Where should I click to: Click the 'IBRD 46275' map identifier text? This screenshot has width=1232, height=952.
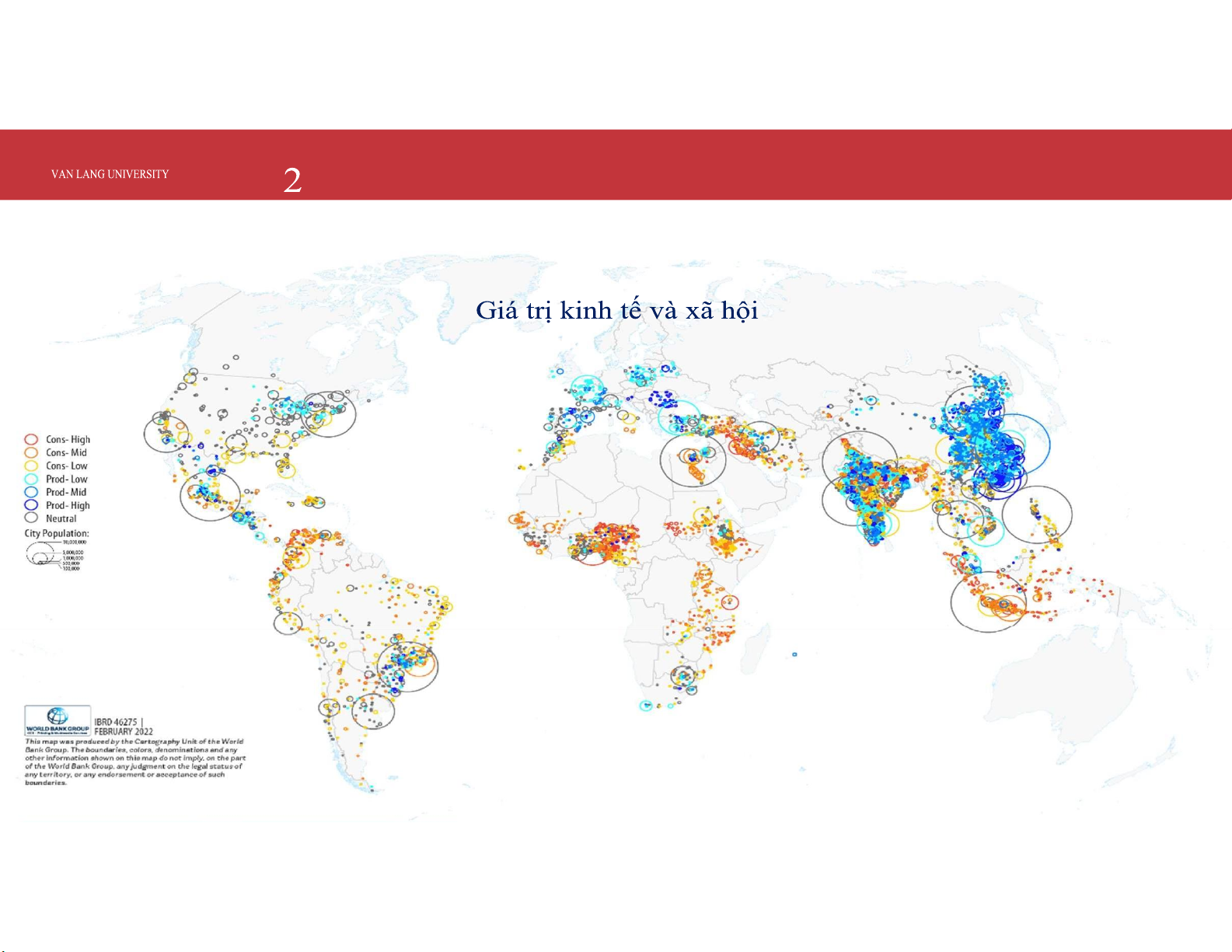116,722
